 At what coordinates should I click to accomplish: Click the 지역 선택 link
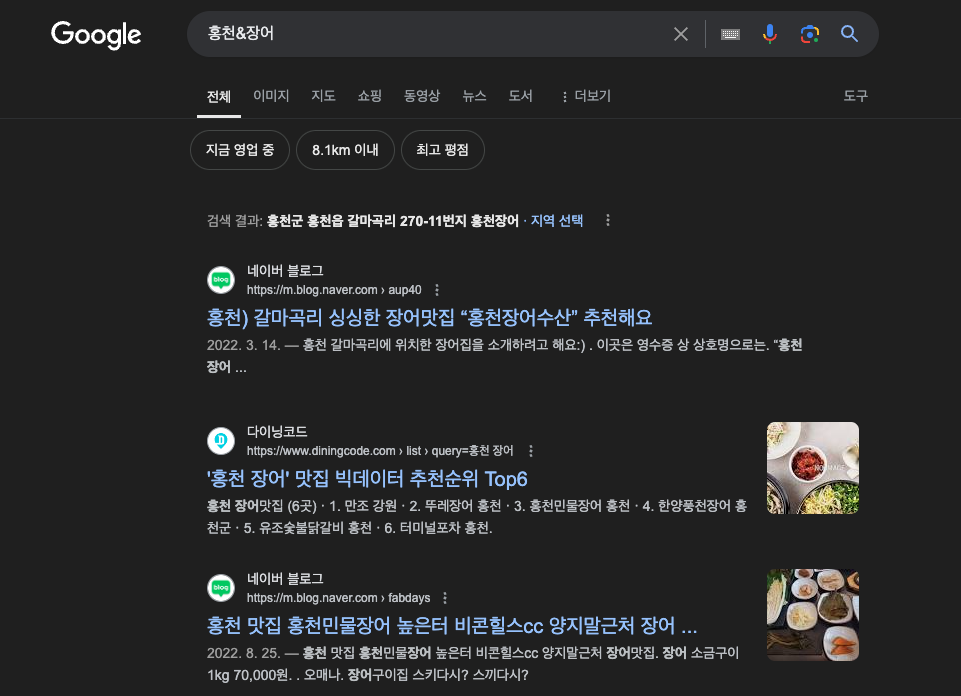tap(556, 221)
